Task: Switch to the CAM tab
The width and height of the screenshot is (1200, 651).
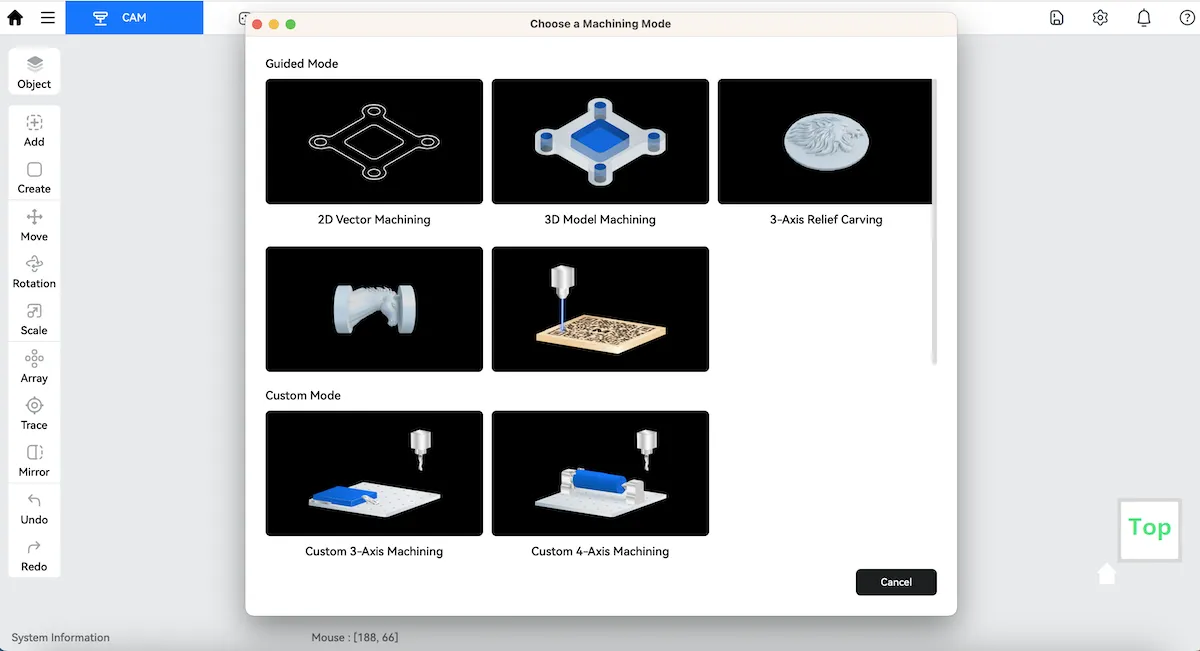Action: (x=134, y=18)
